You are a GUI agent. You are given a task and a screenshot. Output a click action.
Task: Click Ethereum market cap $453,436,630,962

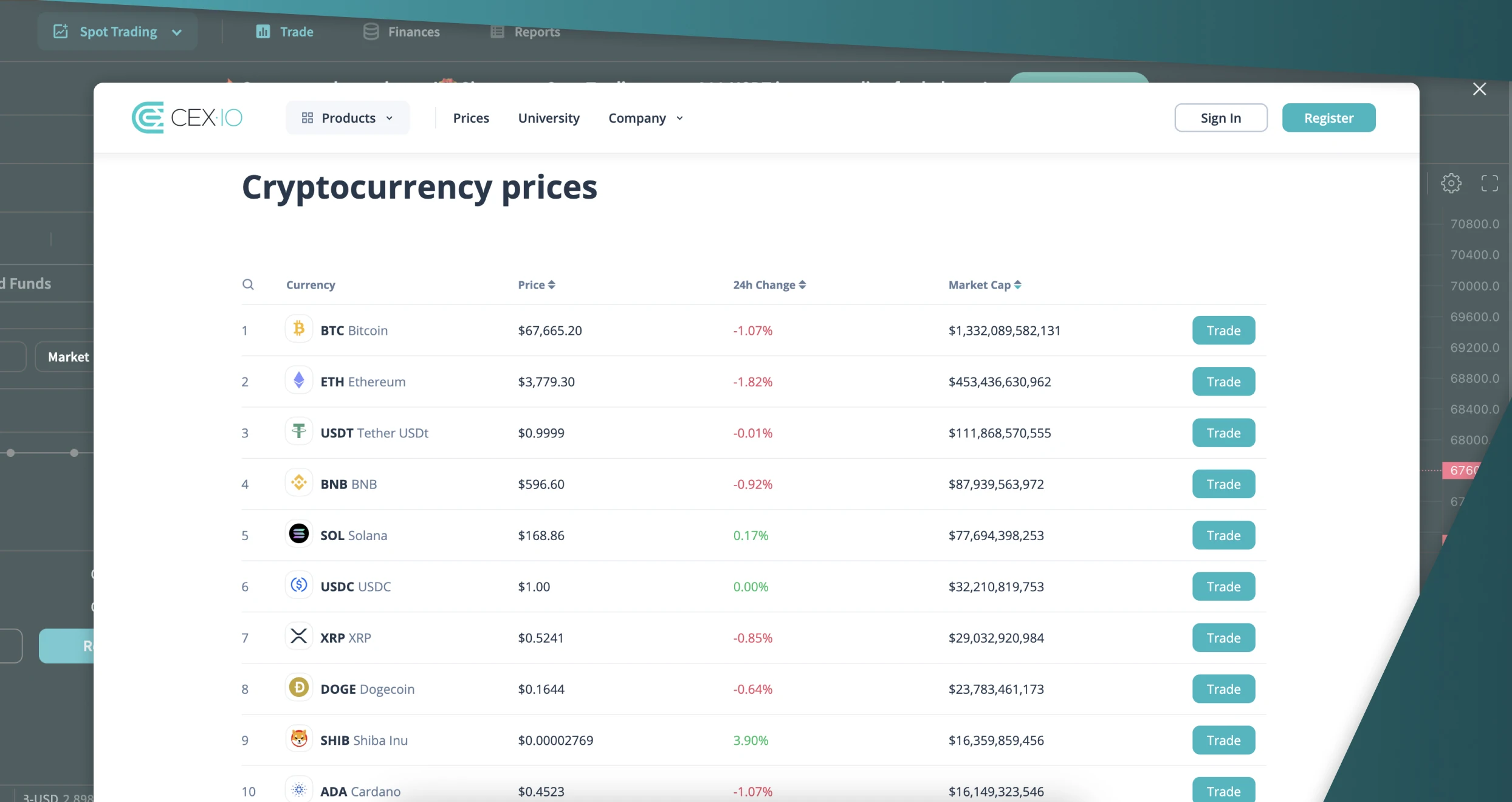(x=1000, y=382)
